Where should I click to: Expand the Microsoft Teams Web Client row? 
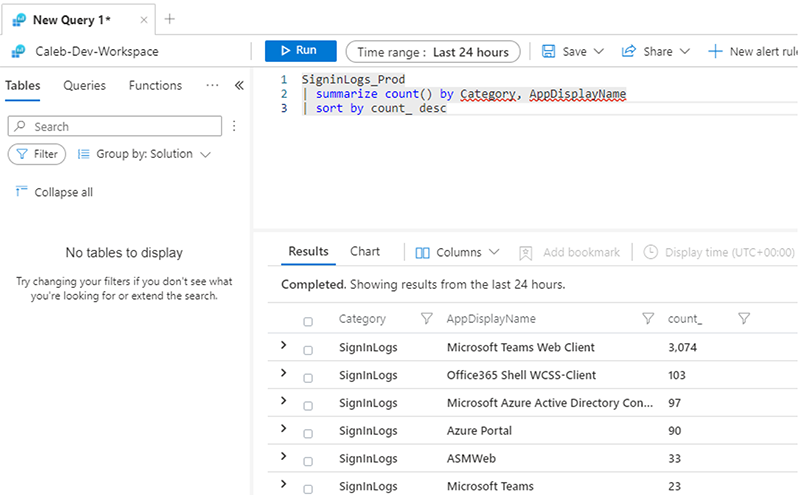click(x=284, y=345)
